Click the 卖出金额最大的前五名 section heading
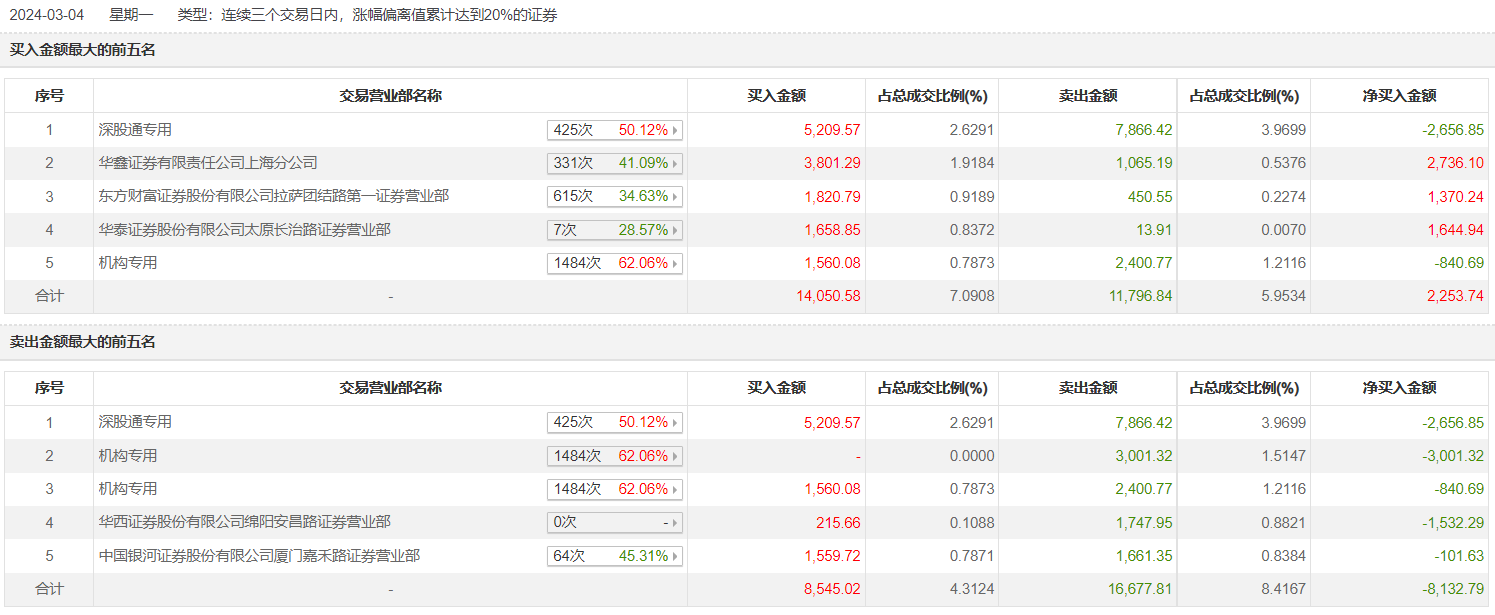 coord(83,342)
